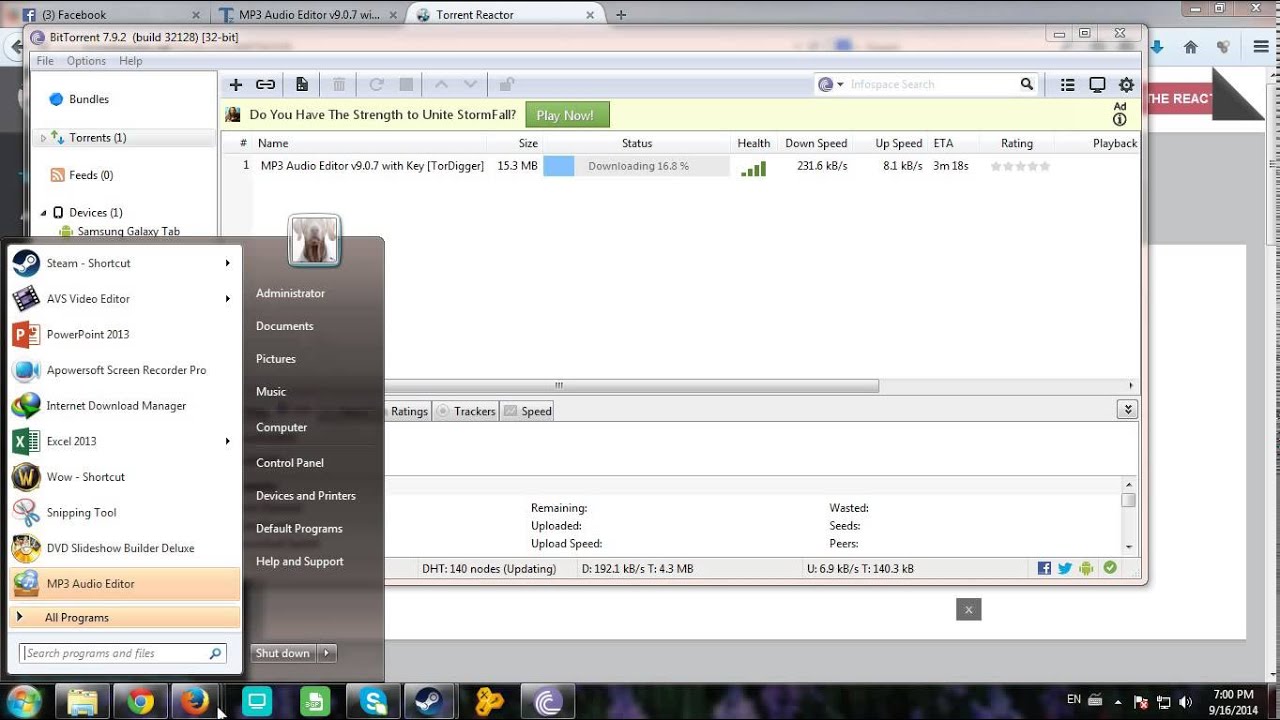Screen dimensions: 1280x720
Task: Open Devices and Printers from Start menu
Action: [306, 496]
